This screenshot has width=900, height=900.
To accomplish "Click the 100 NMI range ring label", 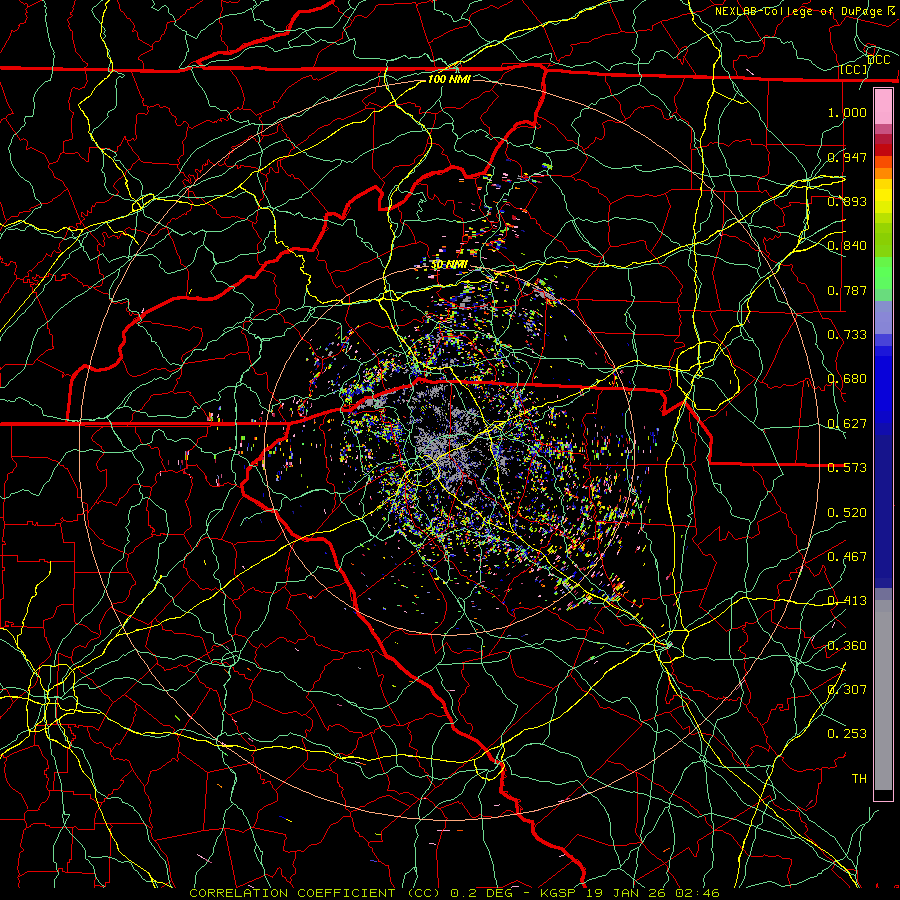I will click(449, 79).
